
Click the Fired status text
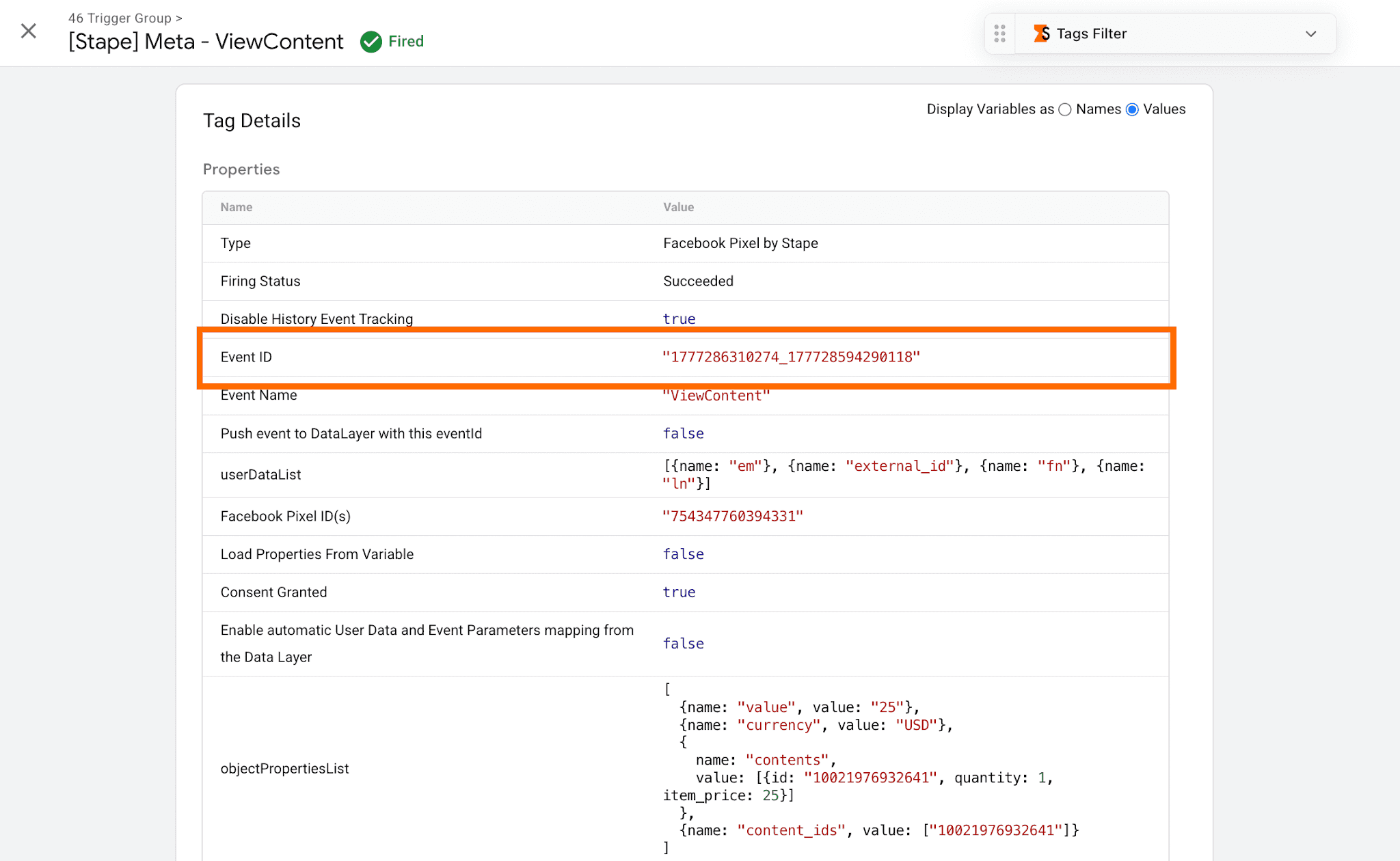pos(406,42)
